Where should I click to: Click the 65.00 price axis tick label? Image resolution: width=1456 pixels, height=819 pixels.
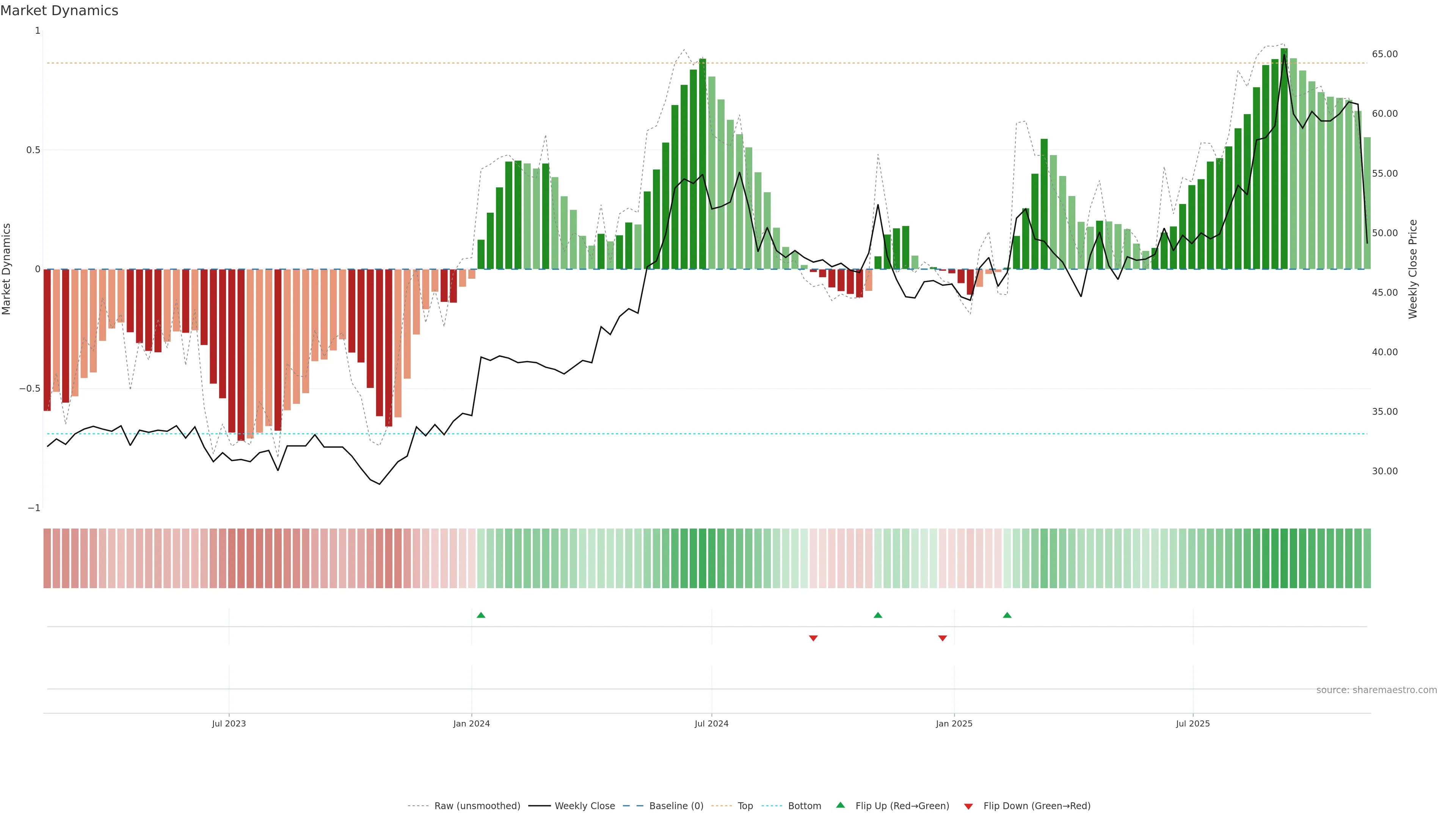1384,54
